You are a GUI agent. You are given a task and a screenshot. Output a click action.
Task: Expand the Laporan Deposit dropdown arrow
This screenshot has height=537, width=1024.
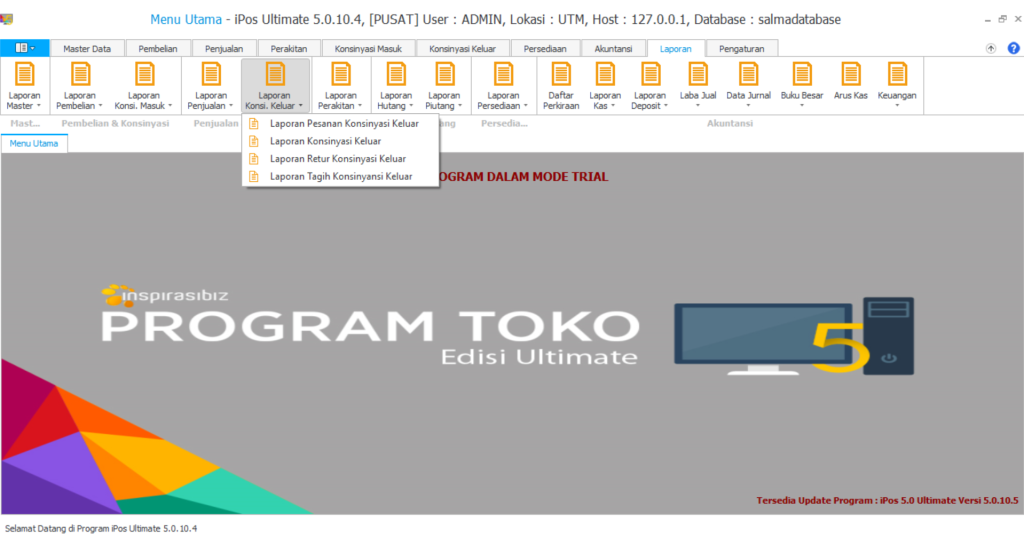coord(665,106)
